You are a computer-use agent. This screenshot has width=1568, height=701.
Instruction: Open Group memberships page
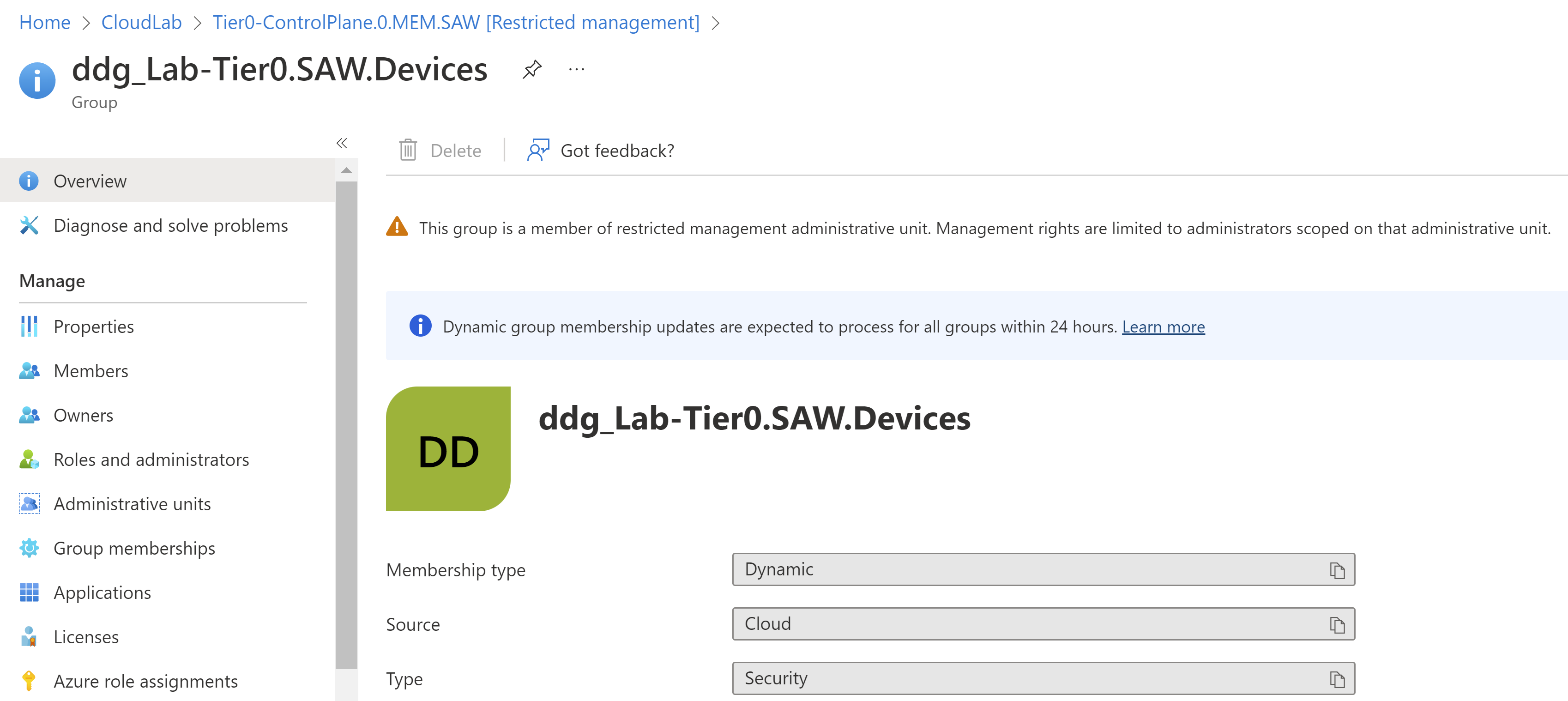point(134,549)
